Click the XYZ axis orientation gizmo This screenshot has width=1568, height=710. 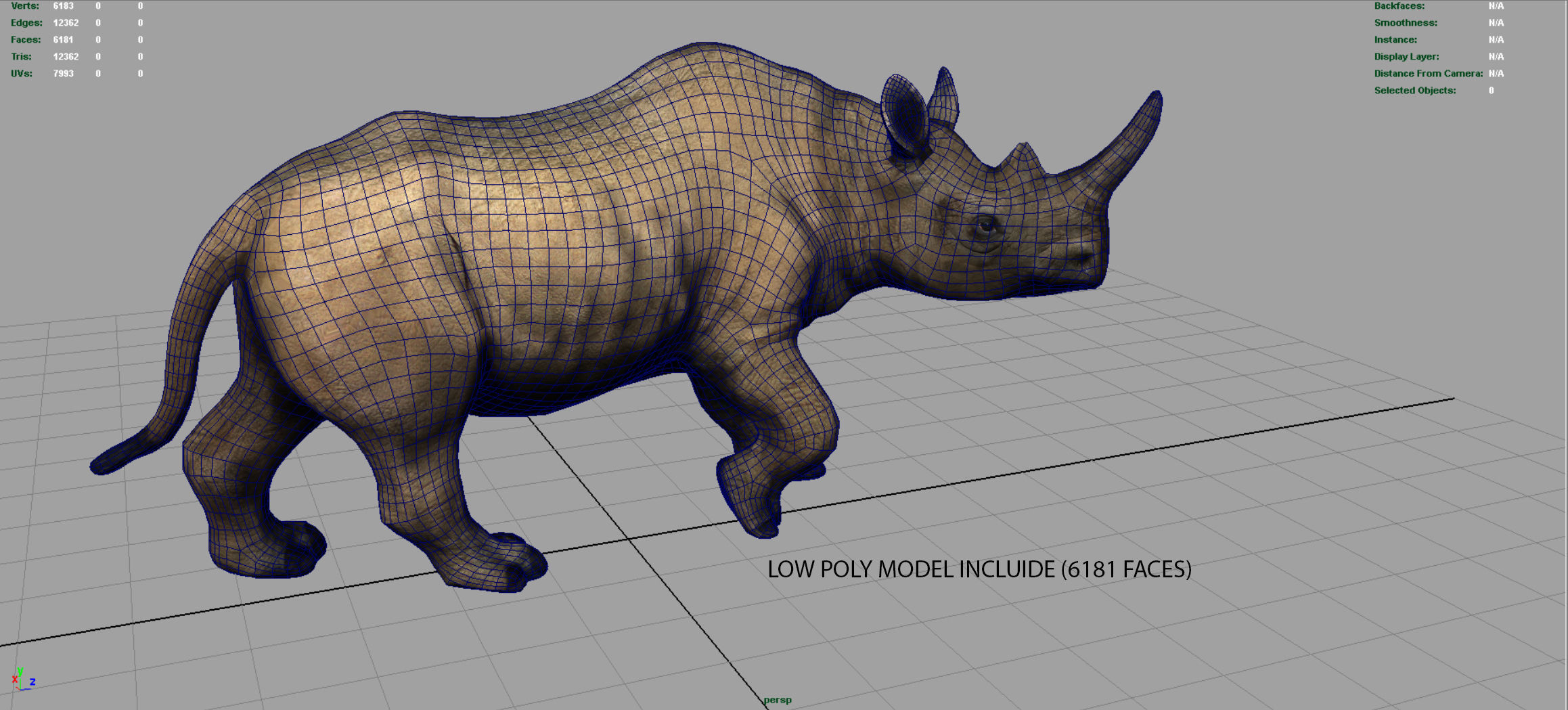click(23, 678)
